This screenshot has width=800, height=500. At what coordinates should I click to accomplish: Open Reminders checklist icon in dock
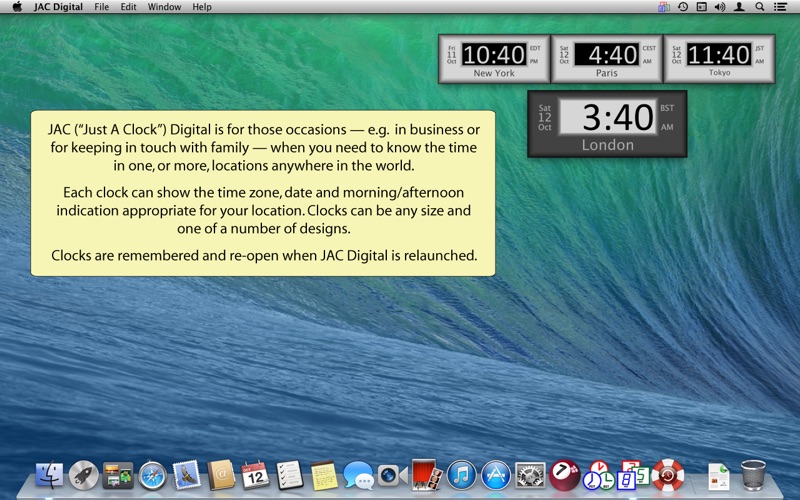(x=289, y=476)
